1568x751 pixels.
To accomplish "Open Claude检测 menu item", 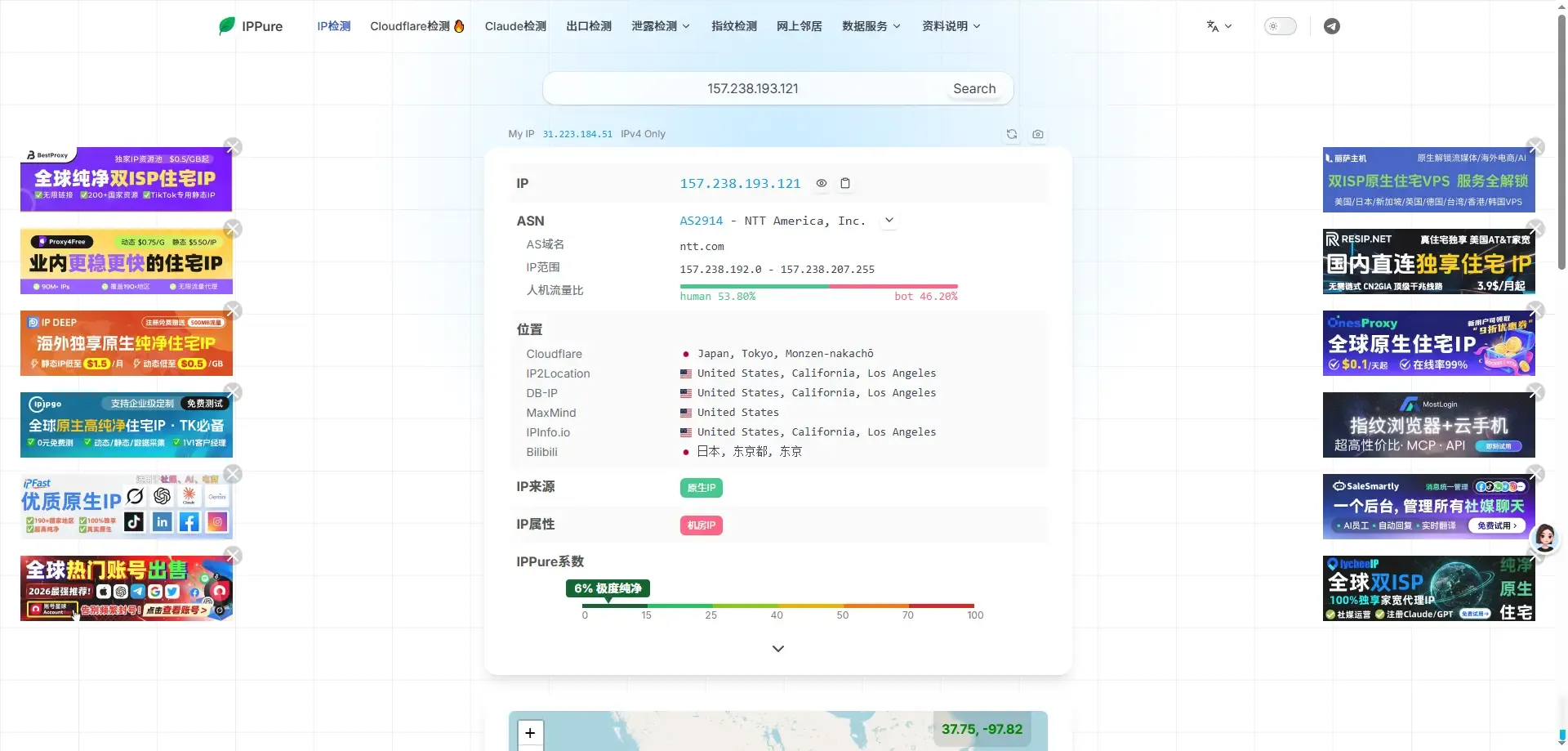I will [x=515, y=26].
